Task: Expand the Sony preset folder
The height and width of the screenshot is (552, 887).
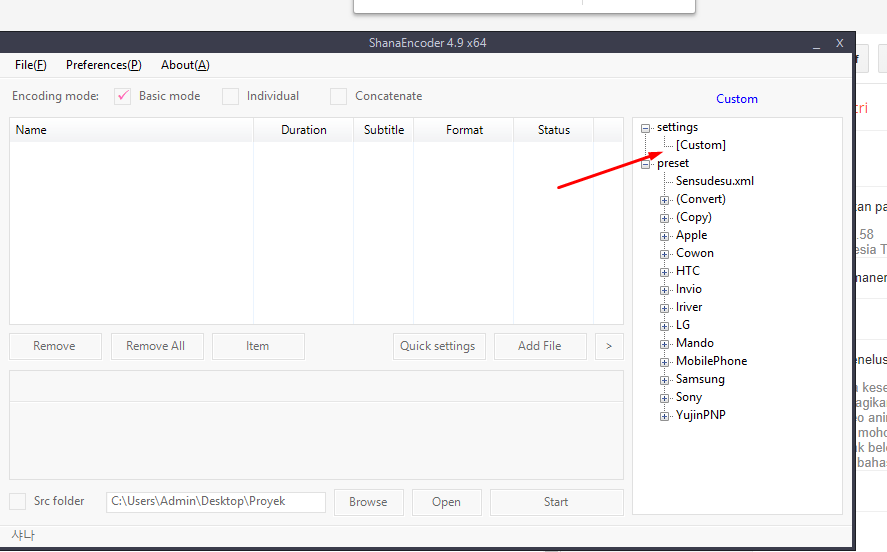Action: pyautogui.click(x=664, y=398)
